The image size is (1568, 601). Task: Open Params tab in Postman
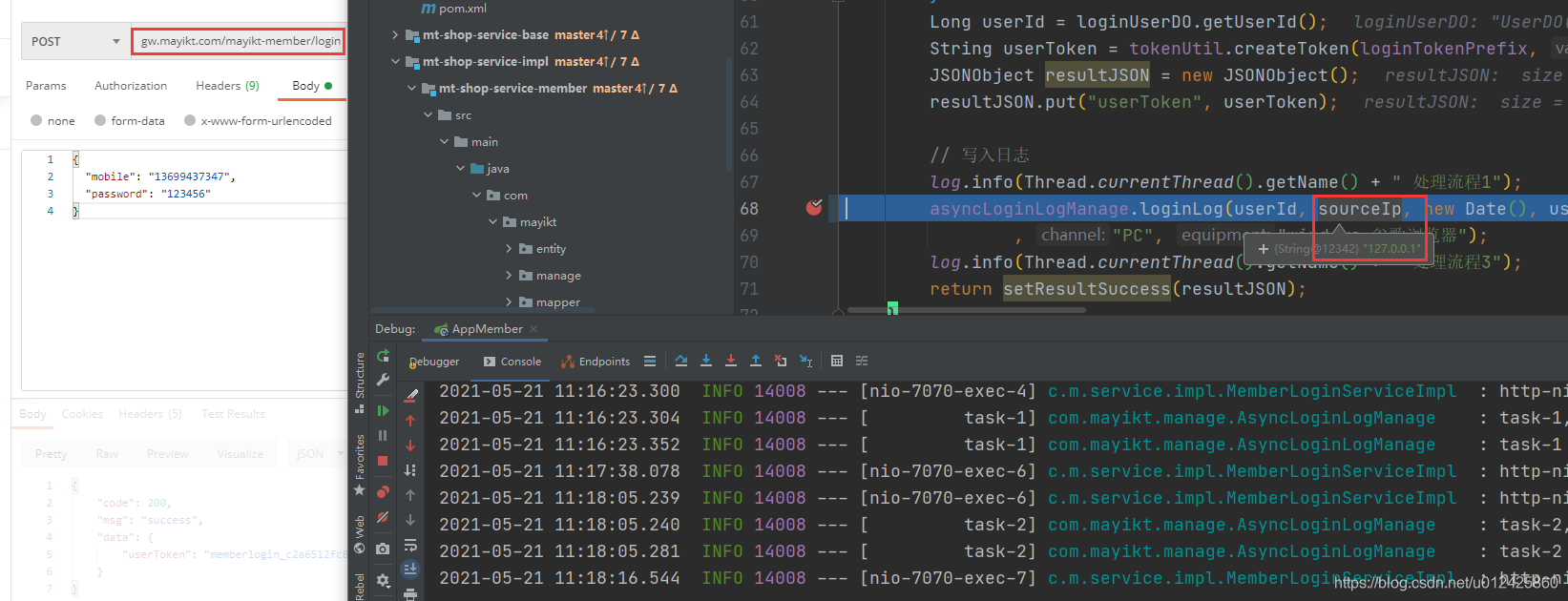coord(46,86)
